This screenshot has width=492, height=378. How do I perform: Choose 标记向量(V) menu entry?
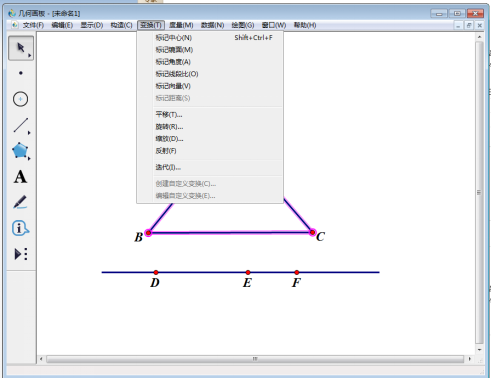(x=210, y=86)
